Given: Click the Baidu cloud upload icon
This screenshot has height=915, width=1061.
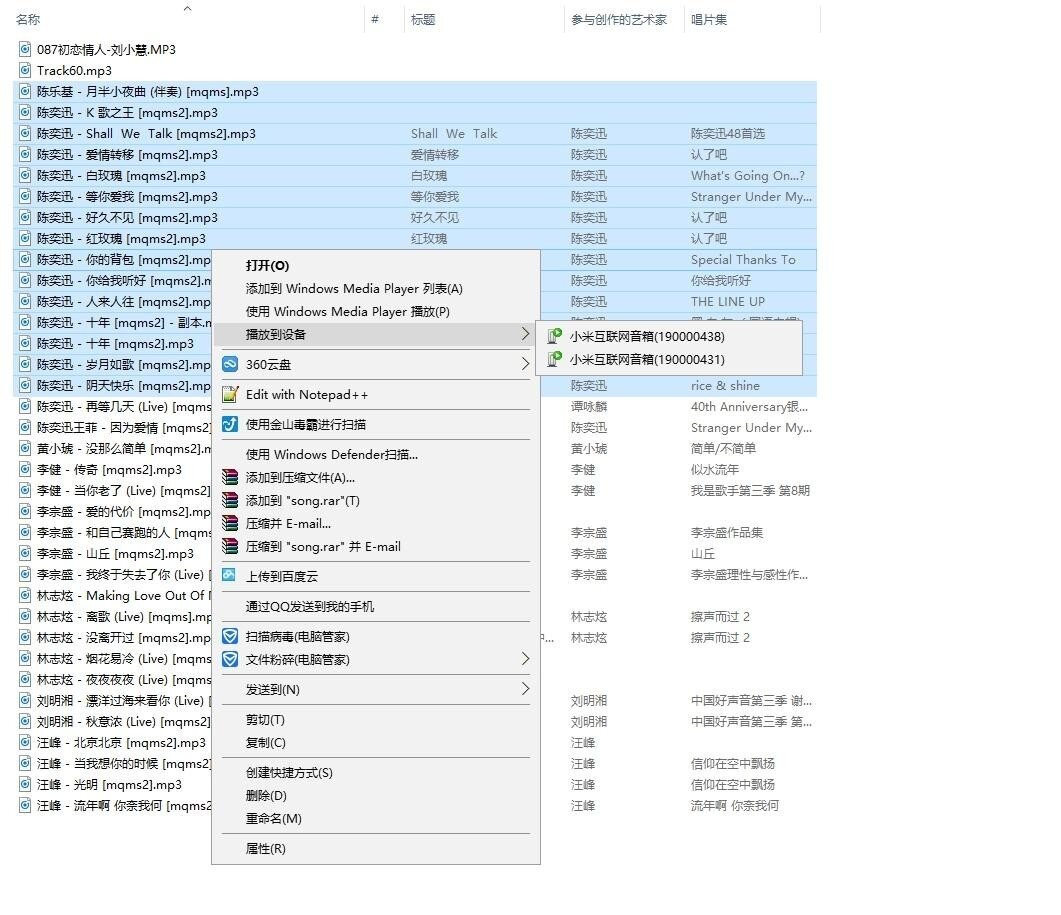Looking at the screenshot, I should click(229, 575).
